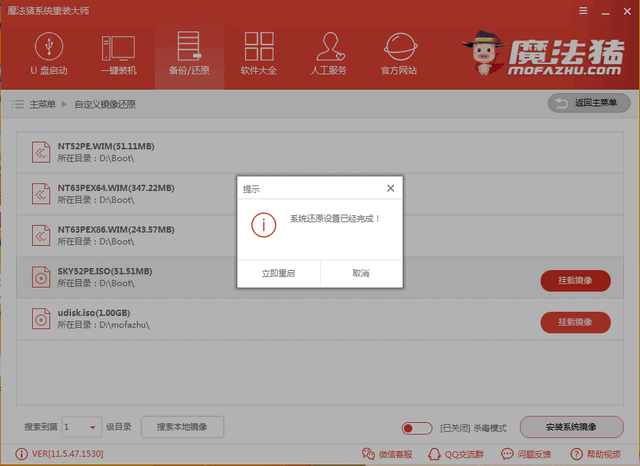Screen dimensions: 640x466
Task: Open the 一键装机 one-click install section
Action: click(x=119, y=53)
